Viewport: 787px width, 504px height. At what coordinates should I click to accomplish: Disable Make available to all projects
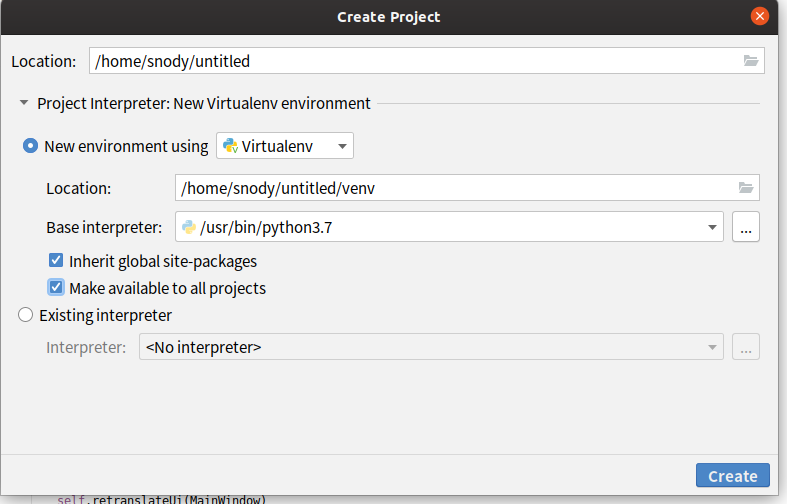[56, 288]
